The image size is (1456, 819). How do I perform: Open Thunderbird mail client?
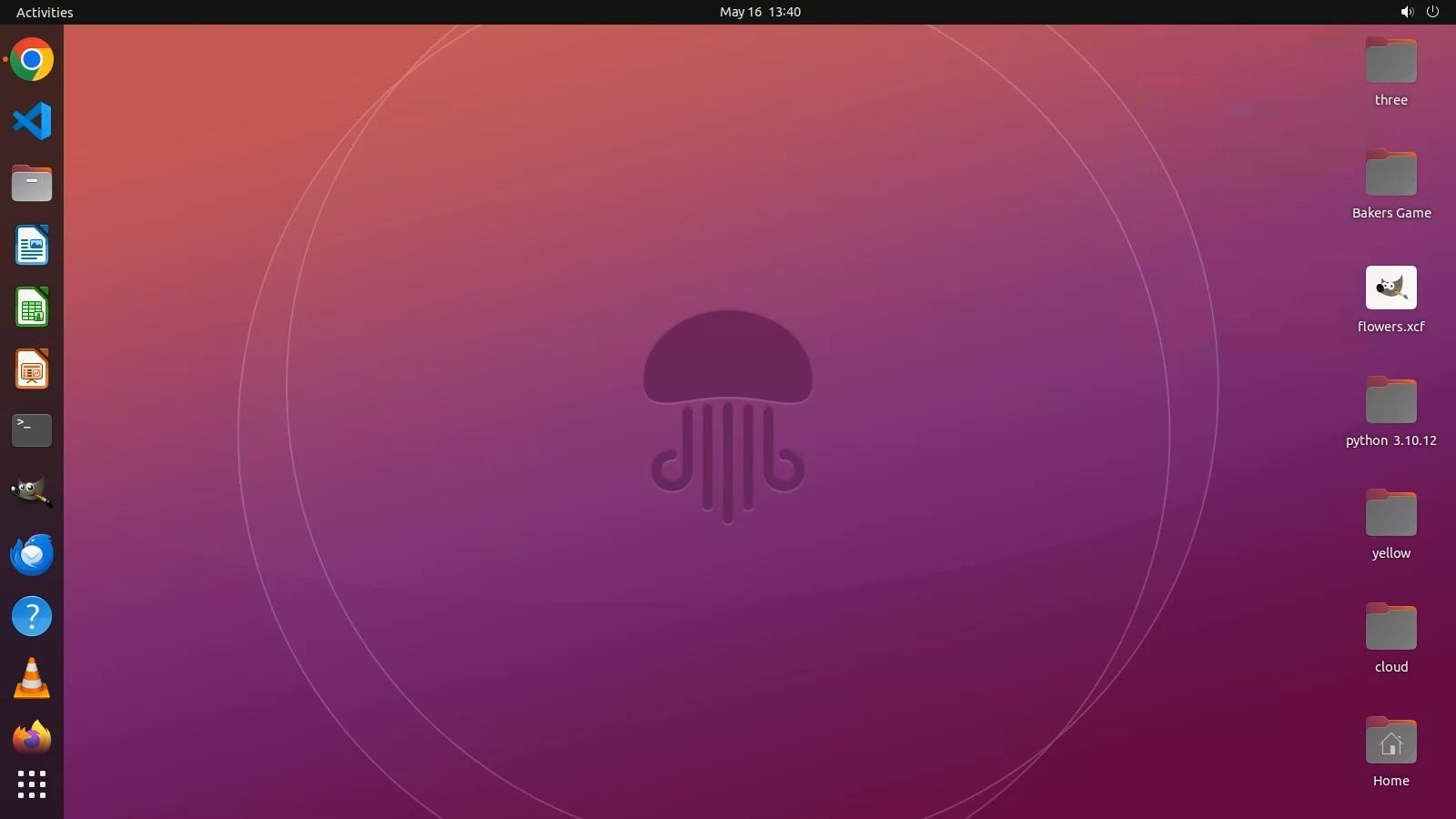coord(32,554)
